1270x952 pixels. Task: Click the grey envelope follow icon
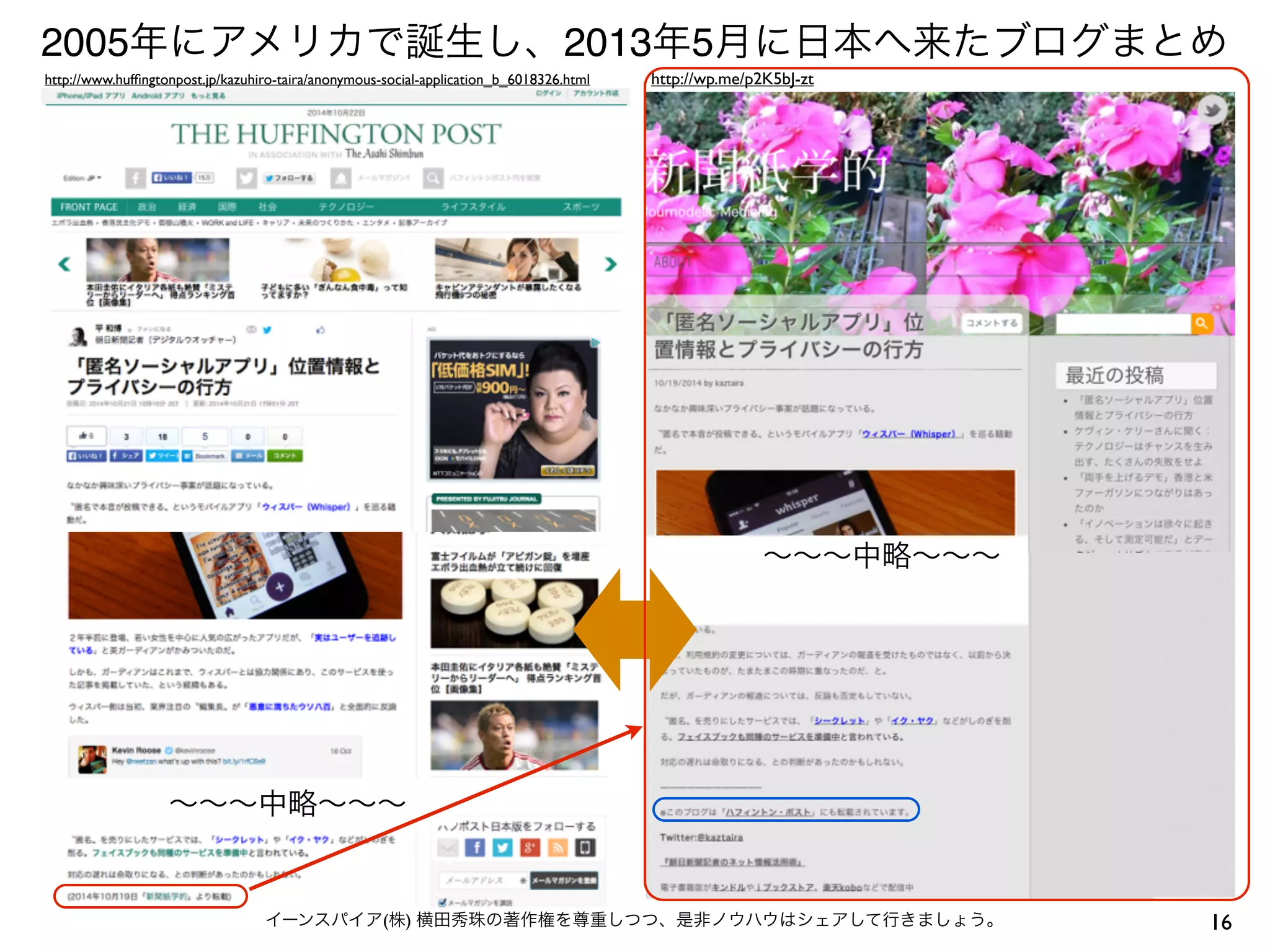[448, 847]
